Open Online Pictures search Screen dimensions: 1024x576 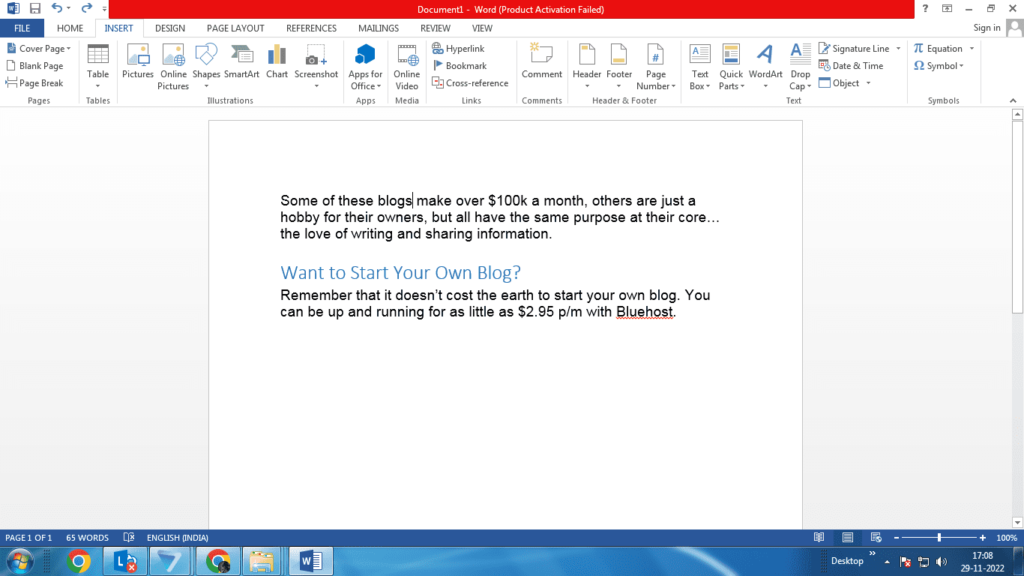(173, 67)
